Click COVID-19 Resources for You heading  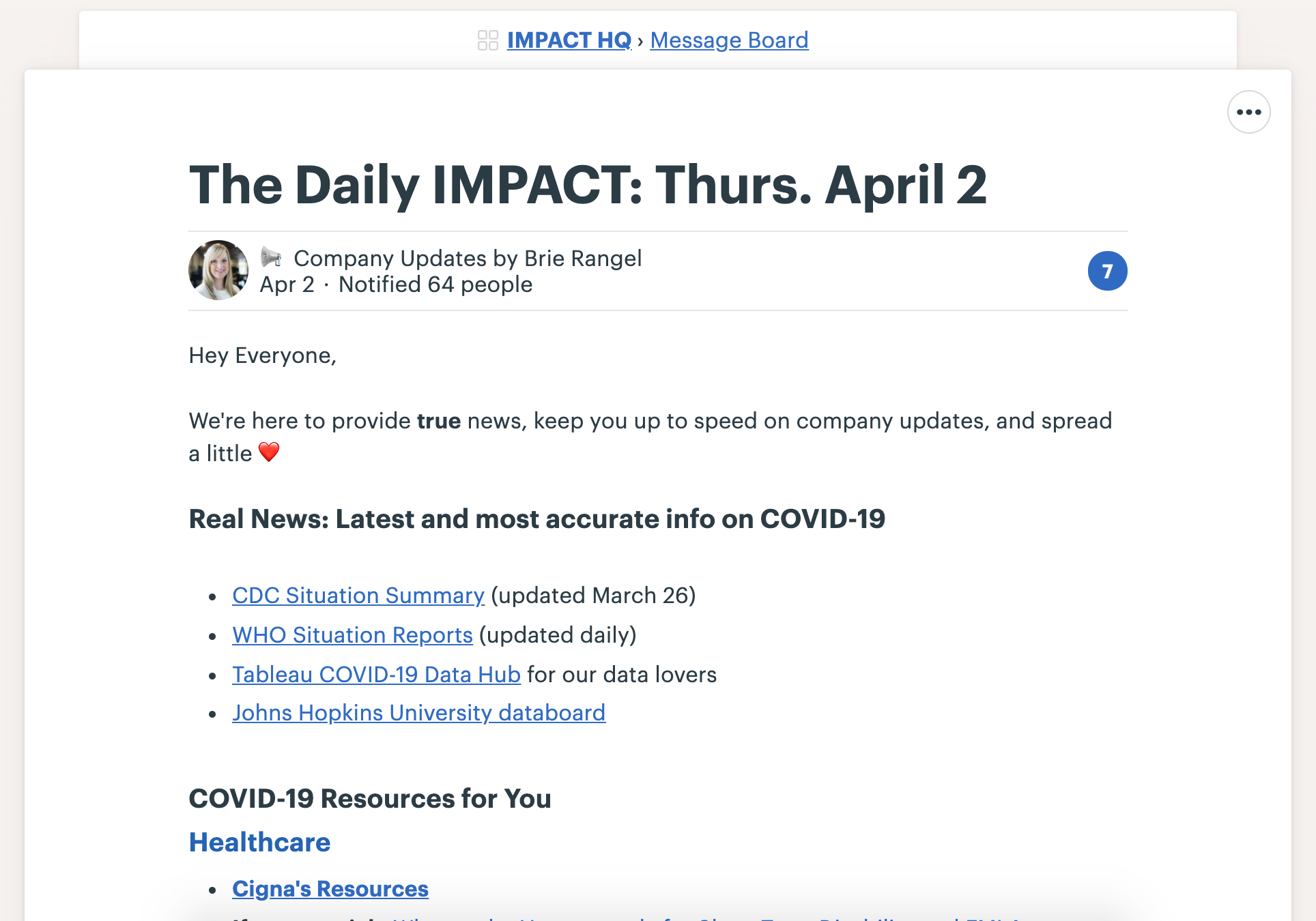click(370, 799)
